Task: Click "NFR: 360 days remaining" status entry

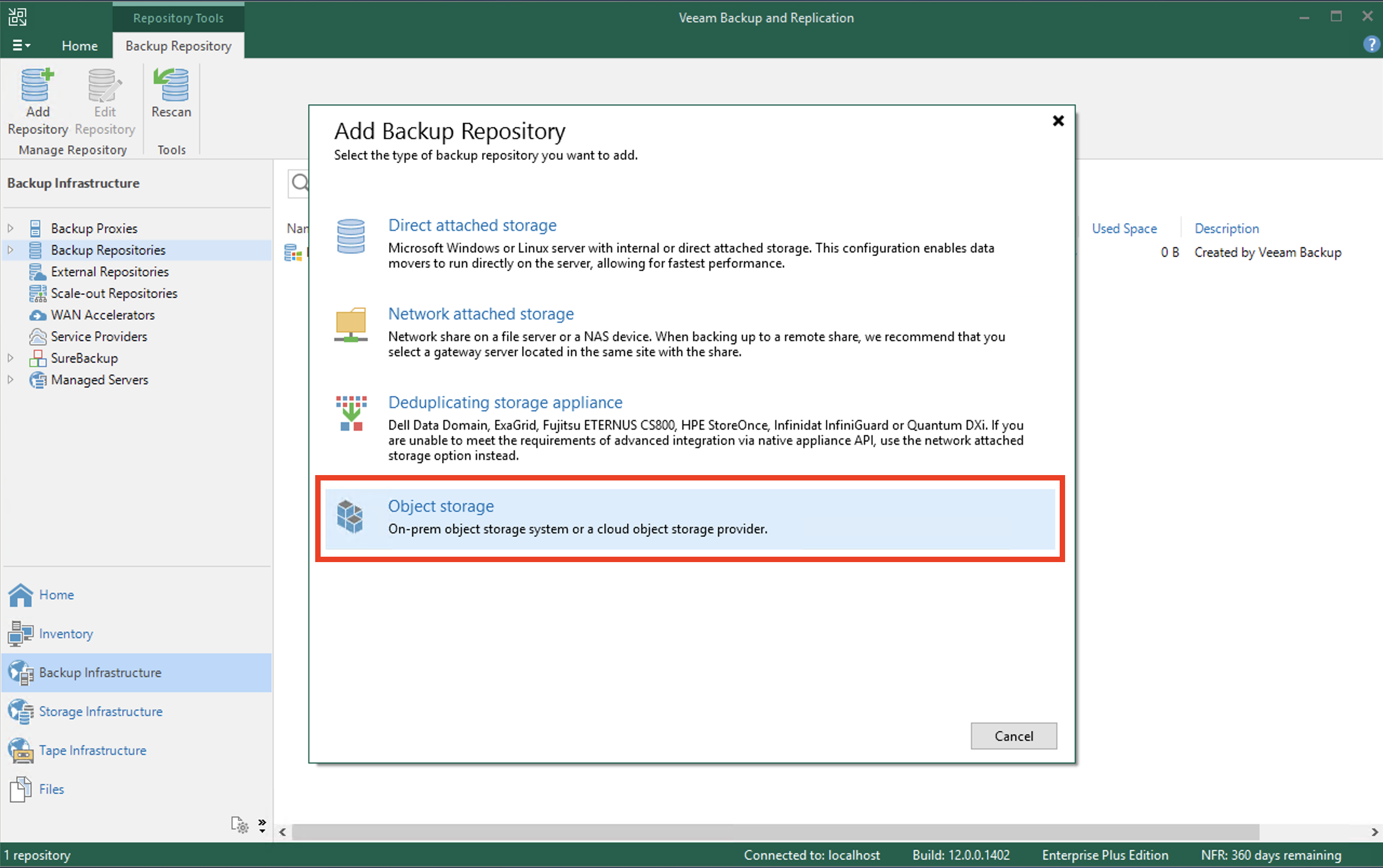Action: tap(1271, 855)
